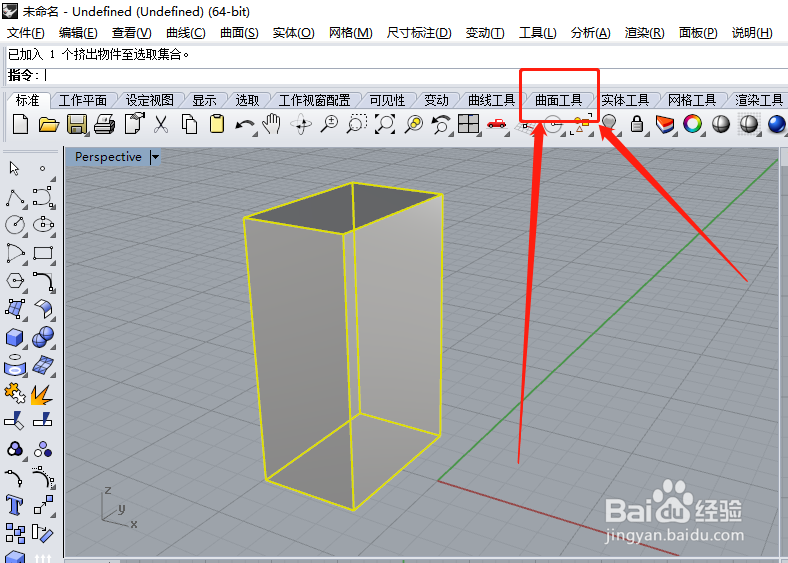The width and height of the screenshot is (788, 563).
Task: Select the Zoom window tool
Action: pyautogui.click(x=357, y=124)
